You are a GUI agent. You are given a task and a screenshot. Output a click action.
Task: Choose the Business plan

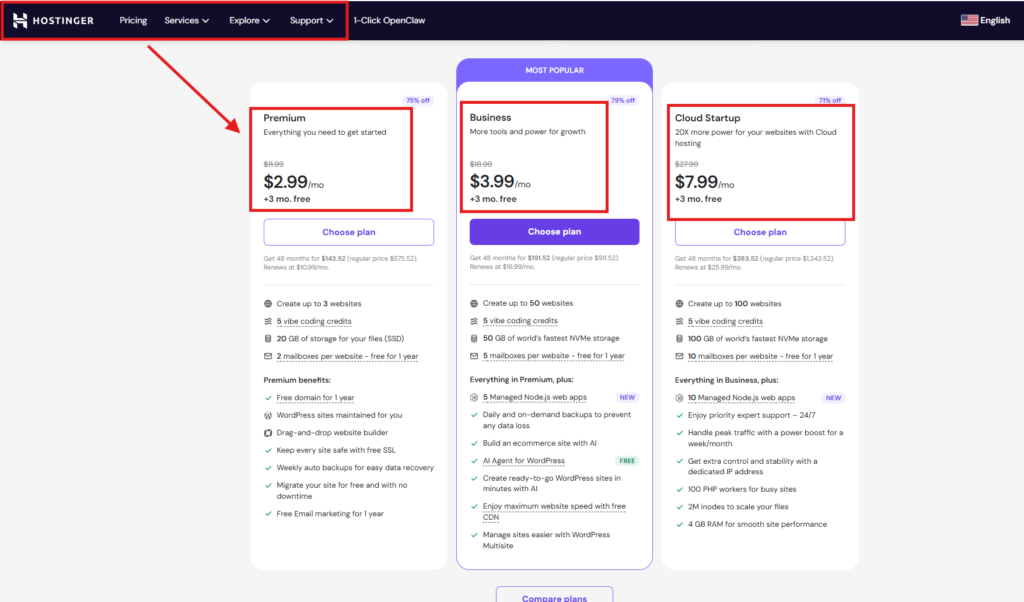coord(554,232)
